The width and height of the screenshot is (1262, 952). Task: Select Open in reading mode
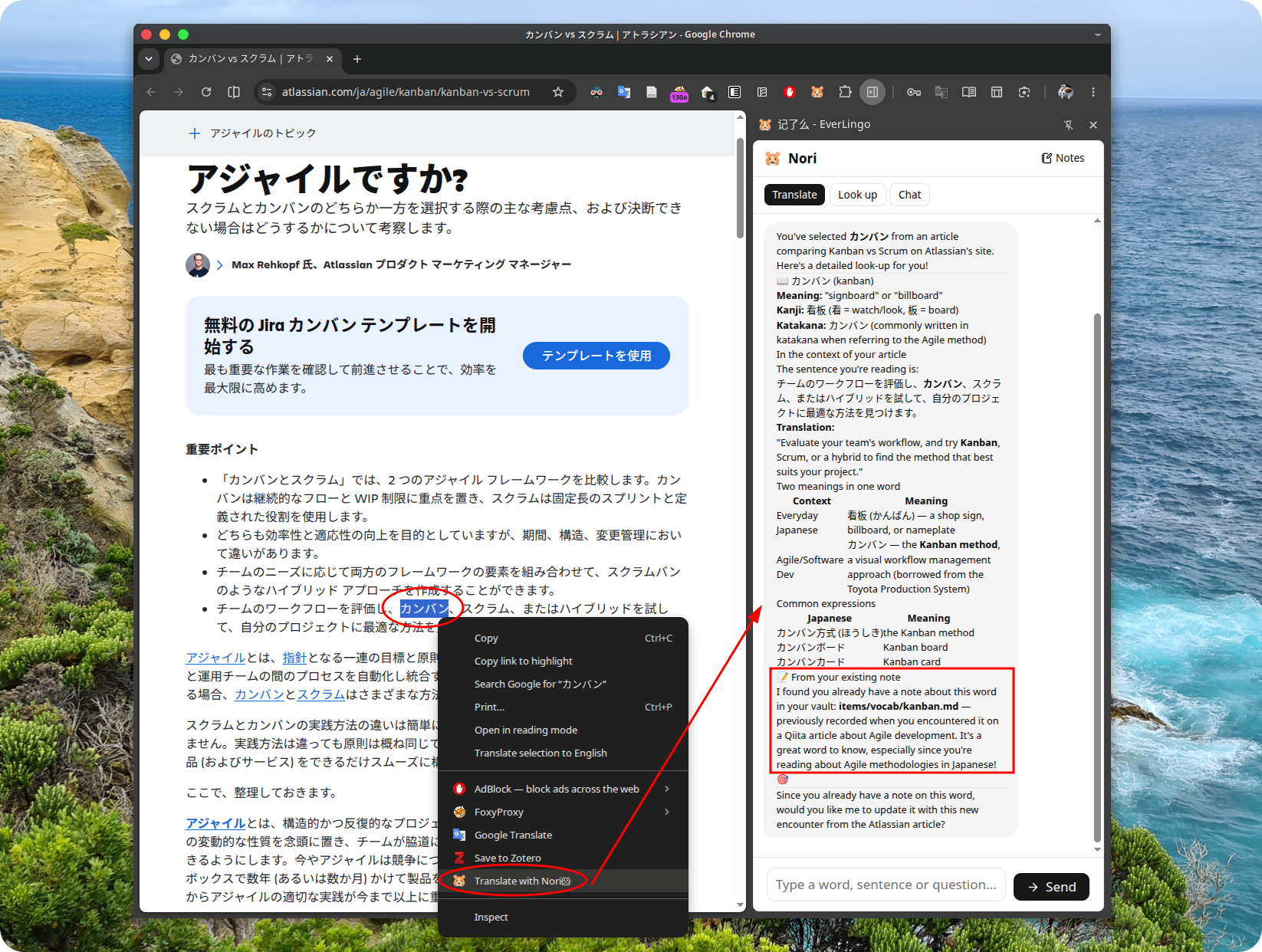563,730
